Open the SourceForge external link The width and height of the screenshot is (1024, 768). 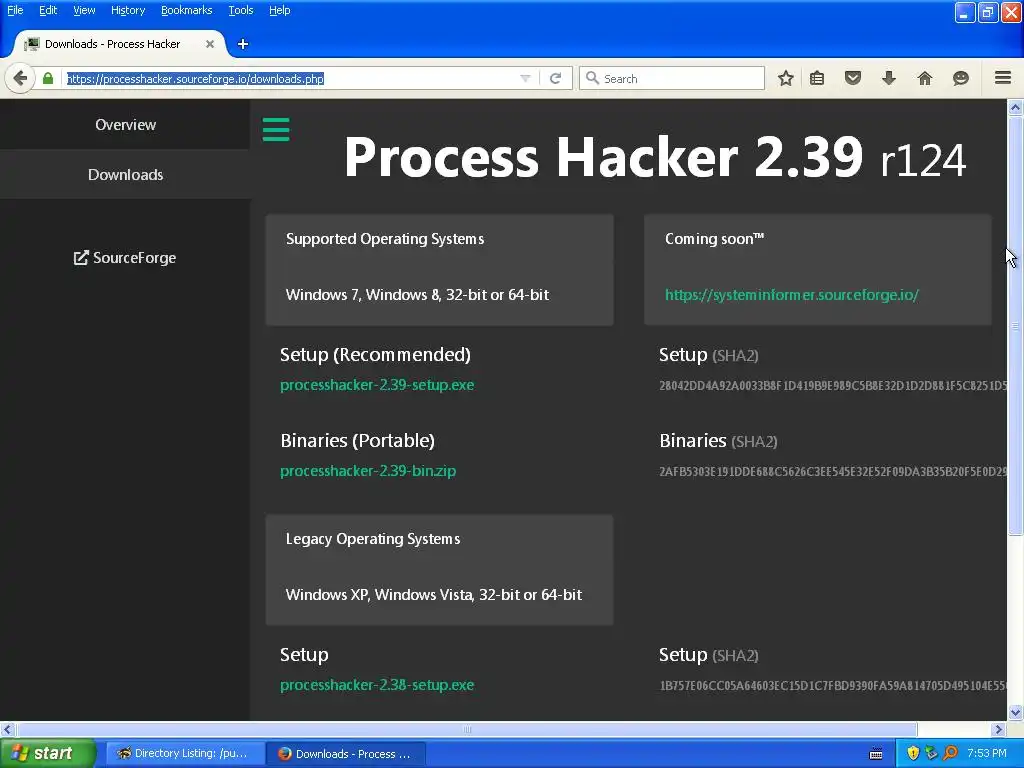click(x=125, y=258)
